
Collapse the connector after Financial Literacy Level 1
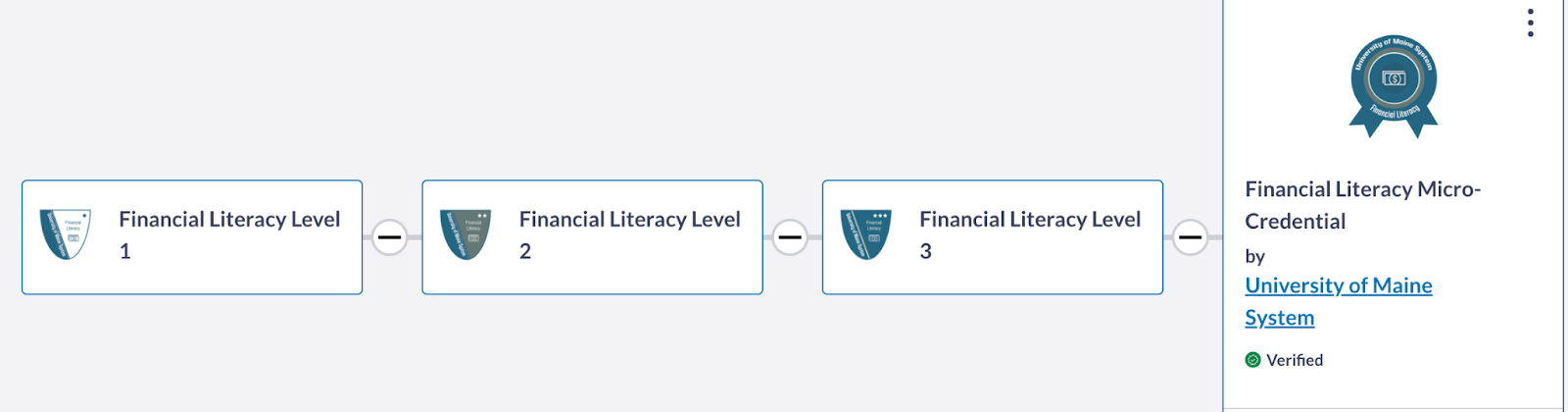coord(390,236)
